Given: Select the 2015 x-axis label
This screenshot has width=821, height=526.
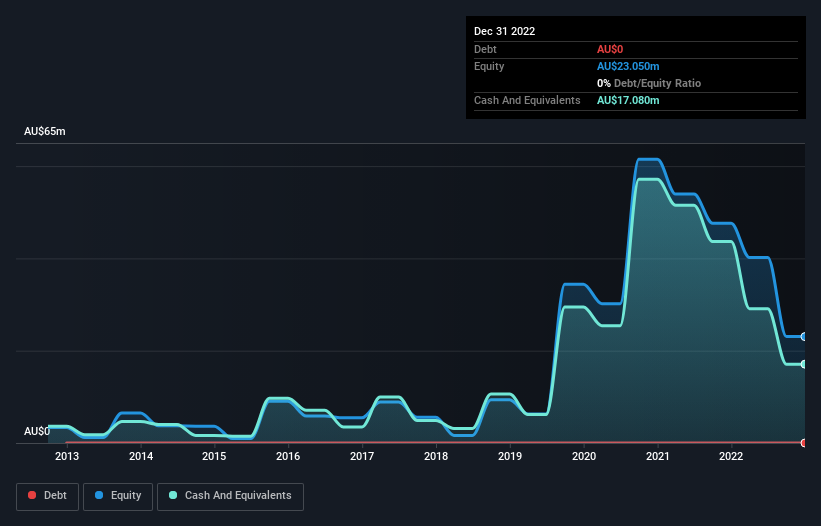Looking at the screenshot, I should click(x=214, y=456).
